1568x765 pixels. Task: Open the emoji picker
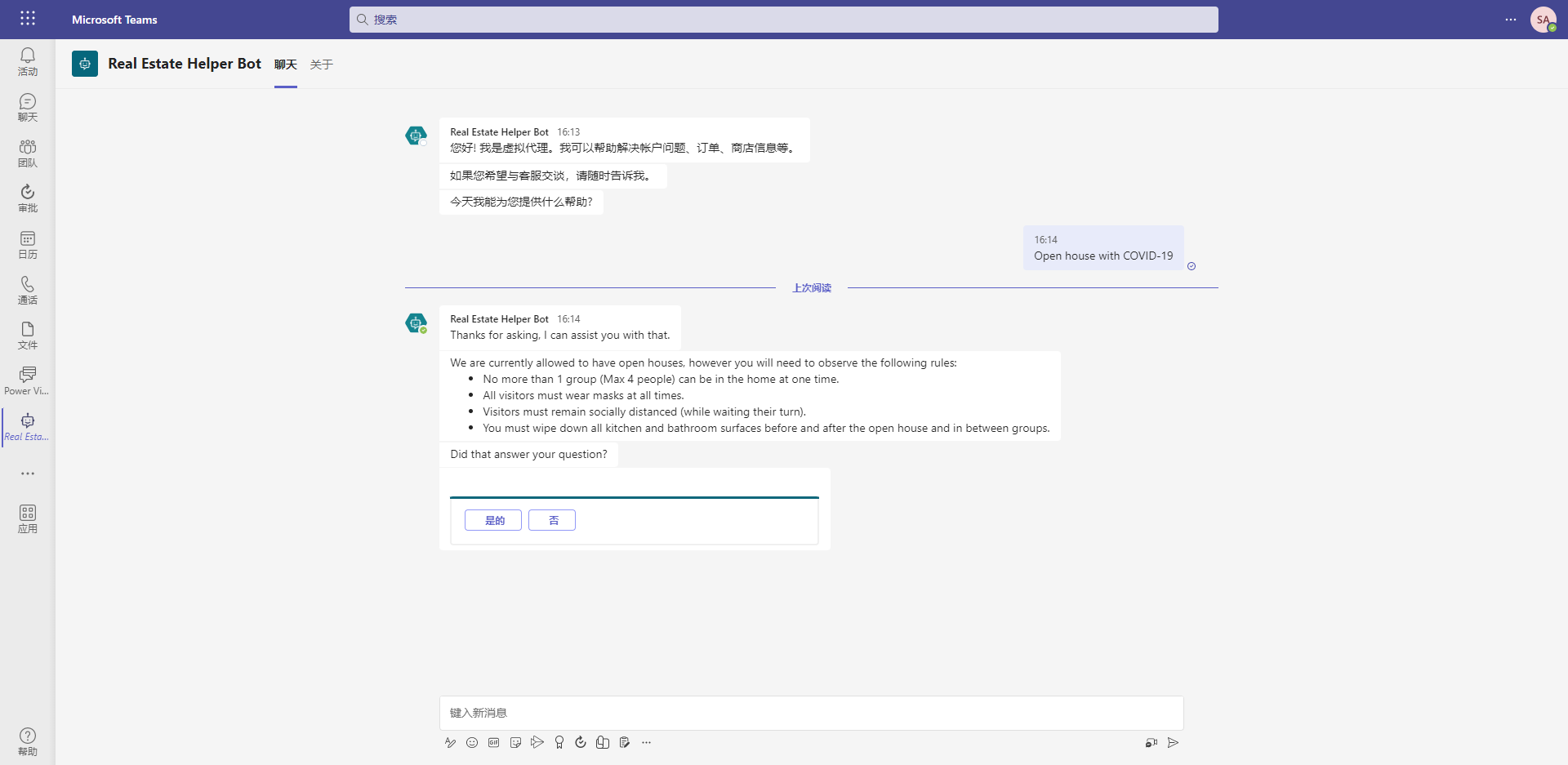[472, 742]
